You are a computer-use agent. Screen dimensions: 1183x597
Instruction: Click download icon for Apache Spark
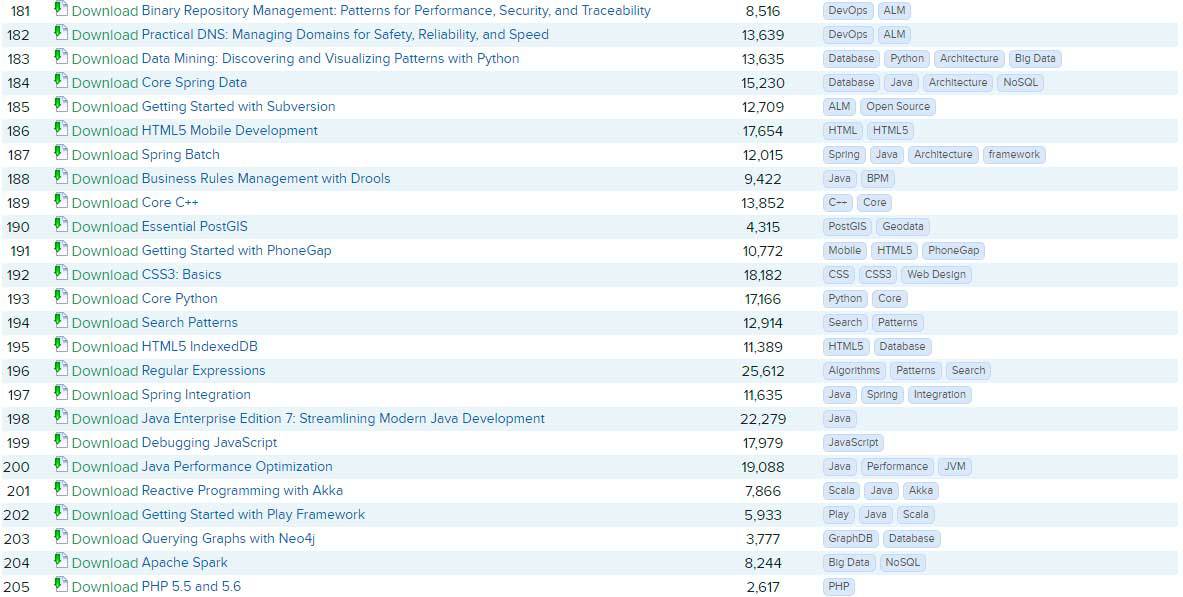point(61,562)
